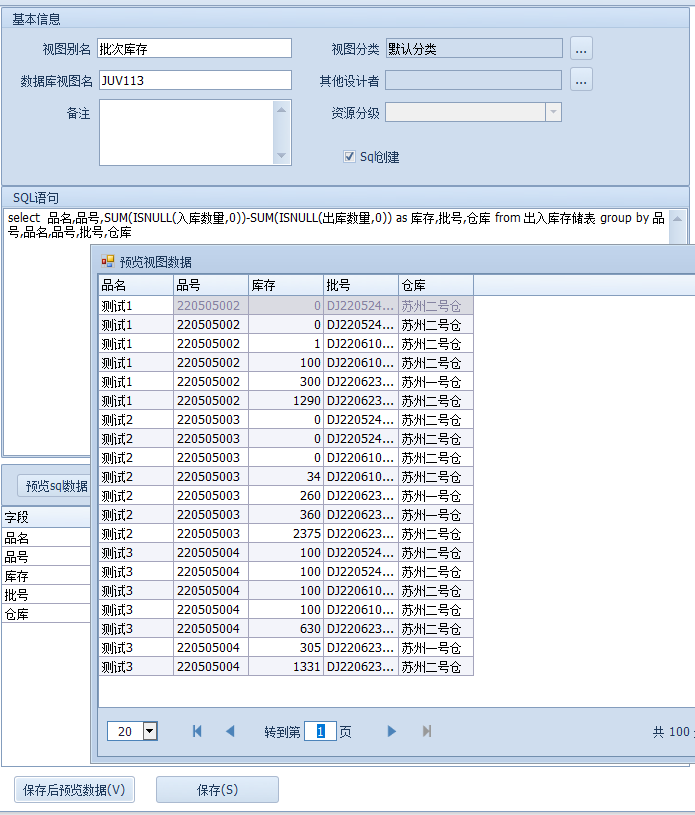
Task: Click the page number input box
Action: tap(320, 731)
